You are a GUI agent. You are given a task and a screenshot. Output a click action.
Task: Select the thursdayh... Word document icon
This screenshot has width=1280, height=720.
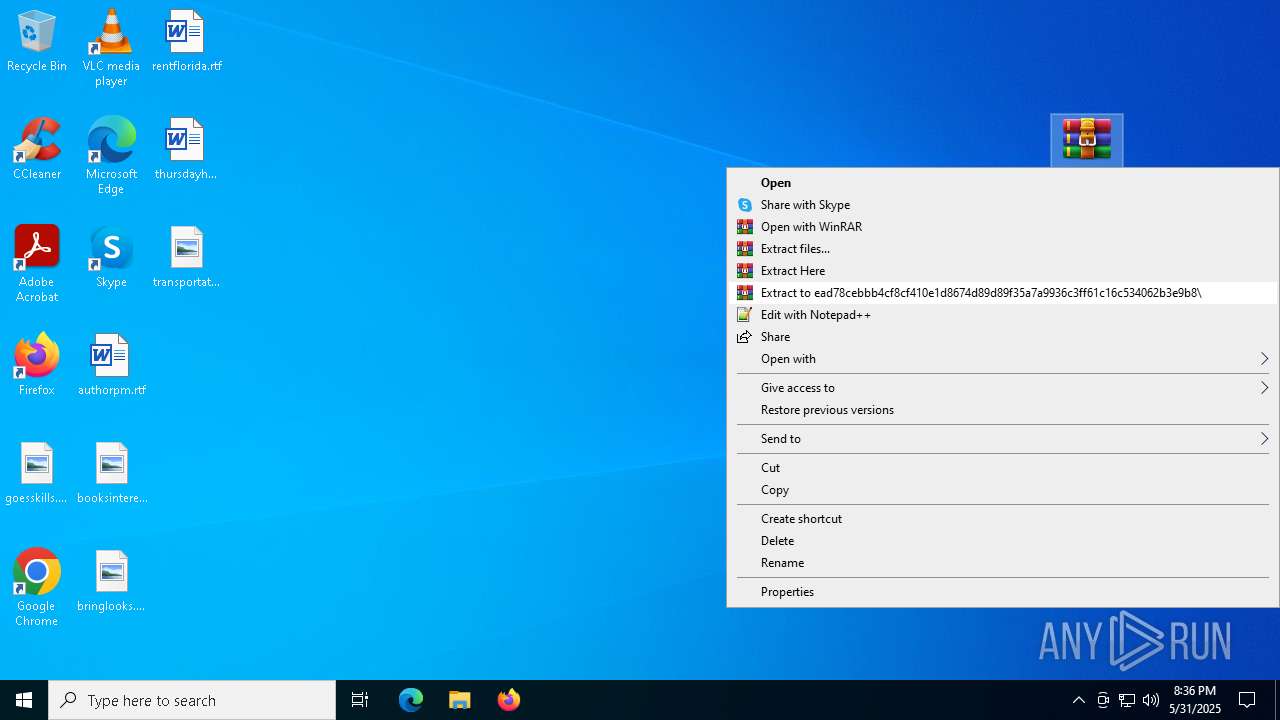[186, 150]
